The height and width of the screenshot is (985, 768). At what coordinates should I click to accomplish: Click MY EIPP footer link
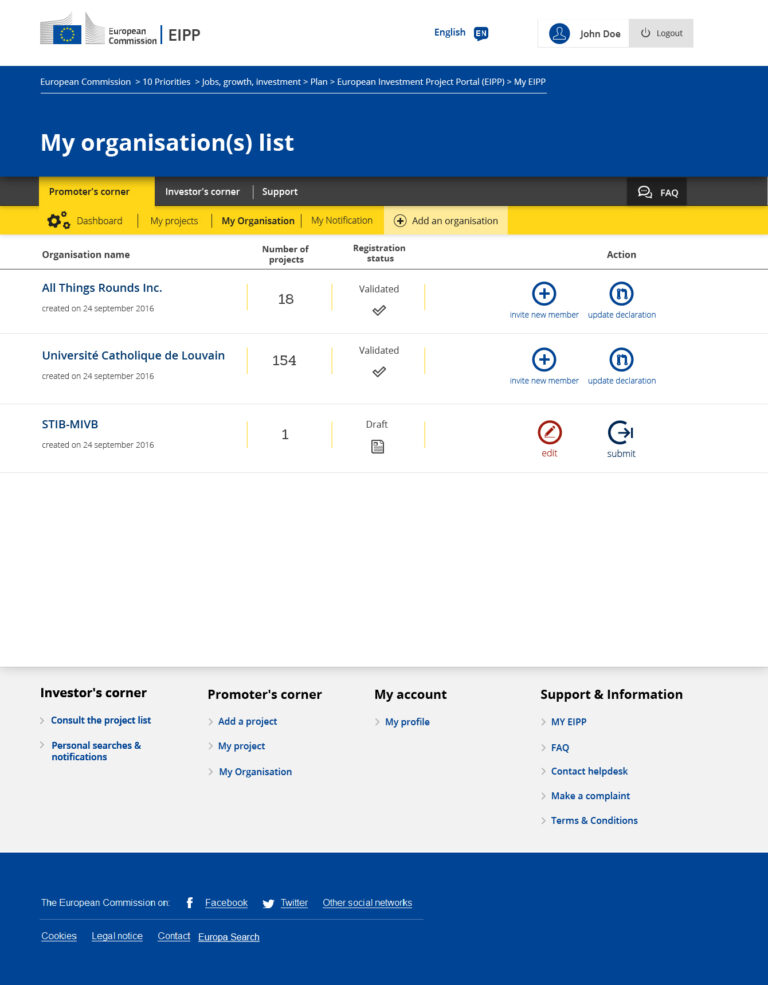pos(568,722)
